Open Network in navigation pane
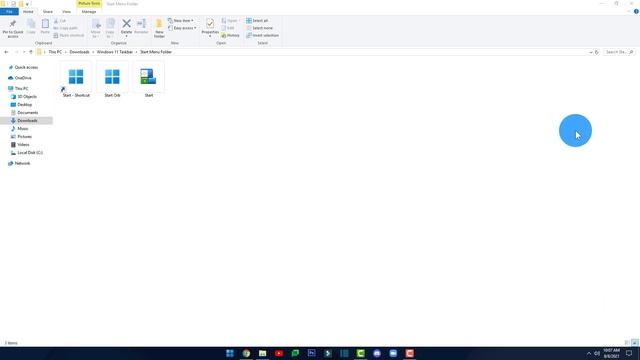 (19, 163)
